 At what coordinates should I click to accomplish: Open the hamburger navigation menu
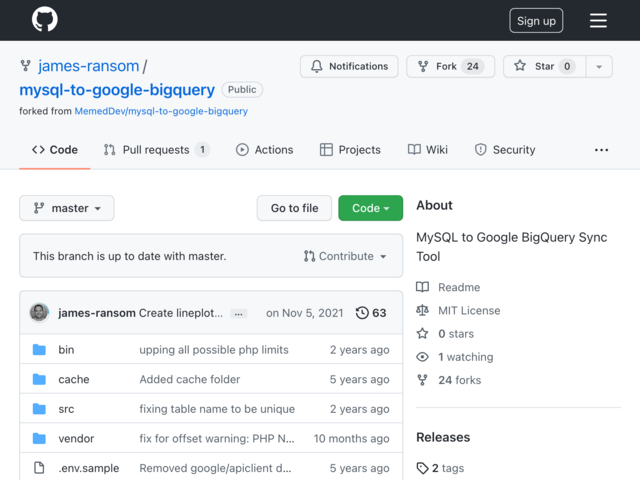(x=598, y=20)
